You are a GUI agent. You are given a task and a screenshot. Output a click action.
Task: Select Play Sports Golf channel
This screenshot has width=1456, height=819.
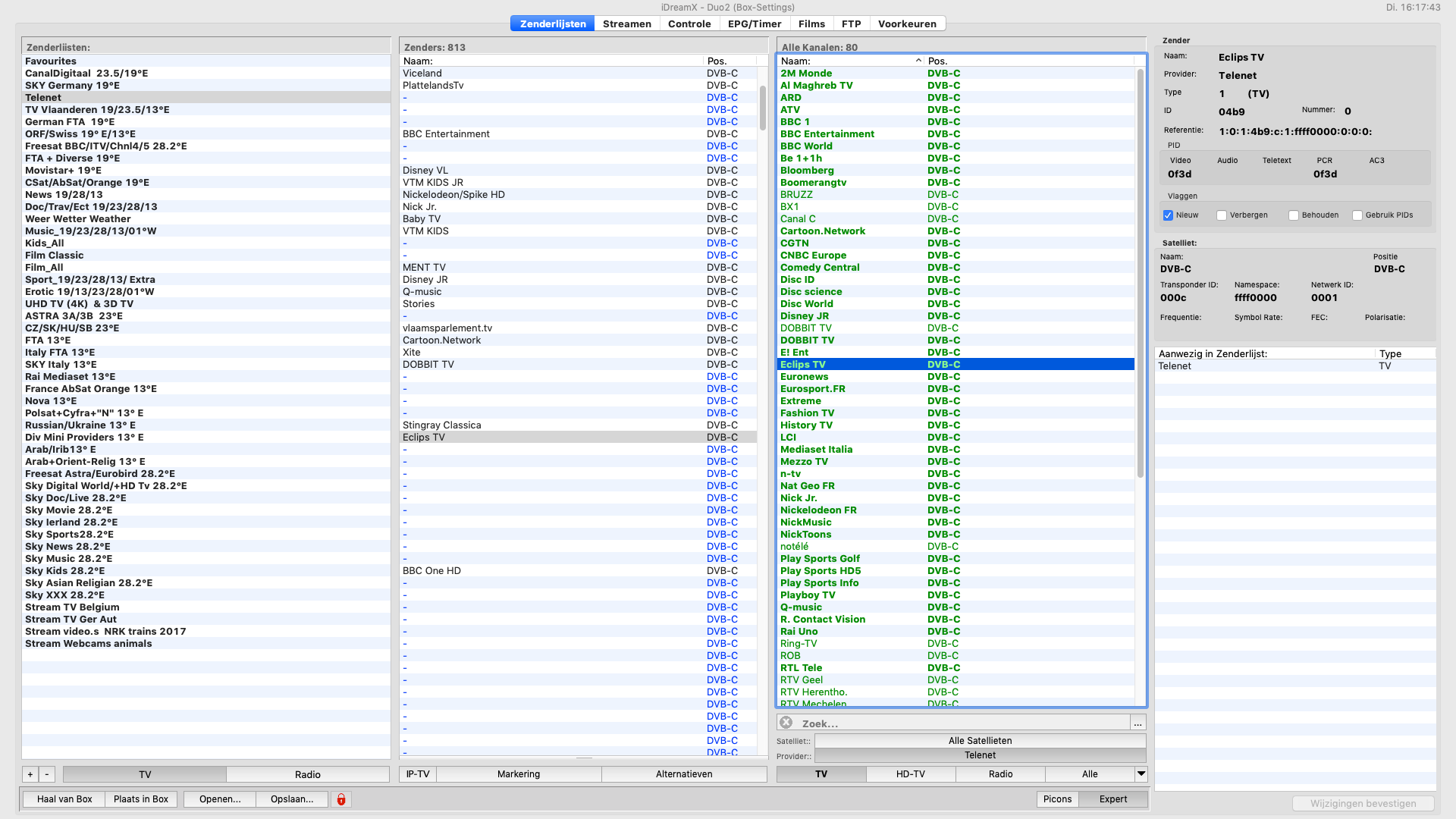click(956, 559)
